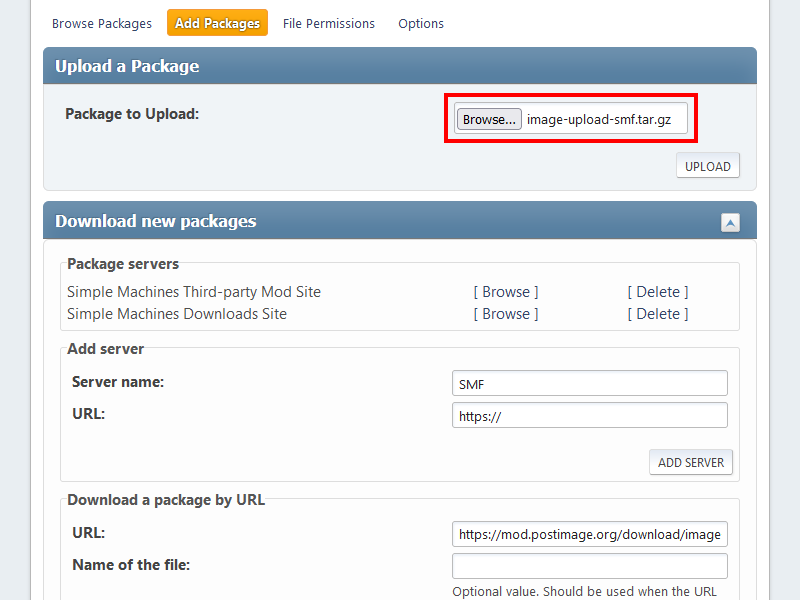Image resolution: width=800 pixels, height=600 pixels.
Task: Click the Download new packages header title
Action: point(156,222)
